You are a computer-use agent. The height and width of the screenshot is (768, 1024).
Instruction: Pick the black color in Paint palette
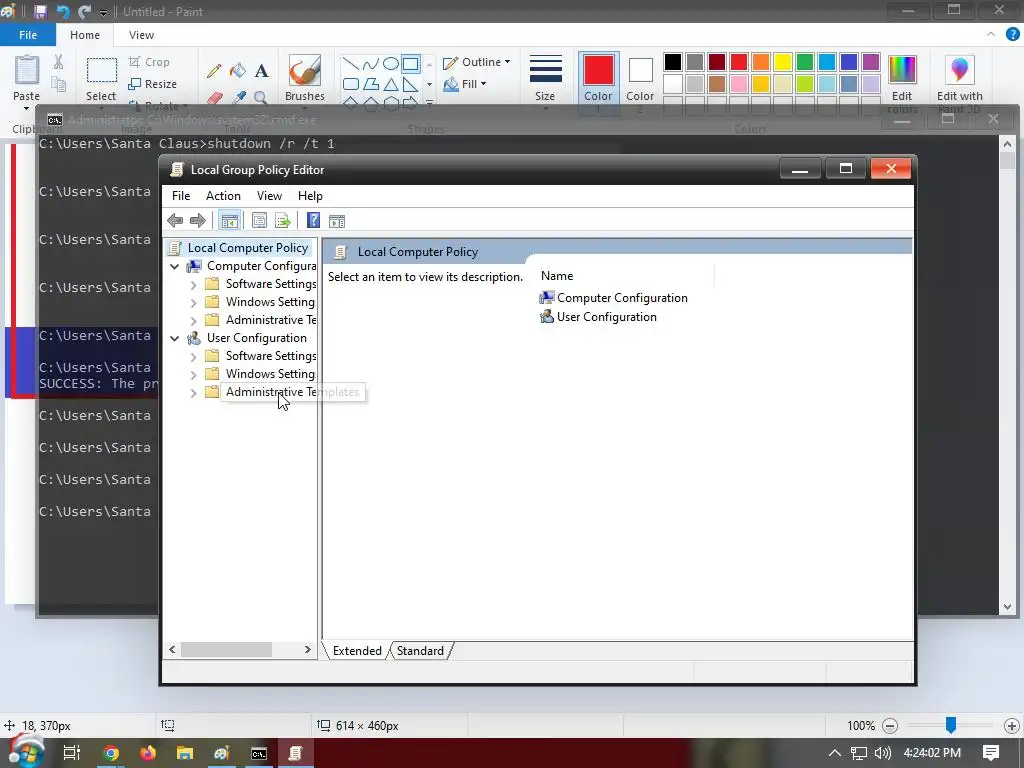click(673, 62)
